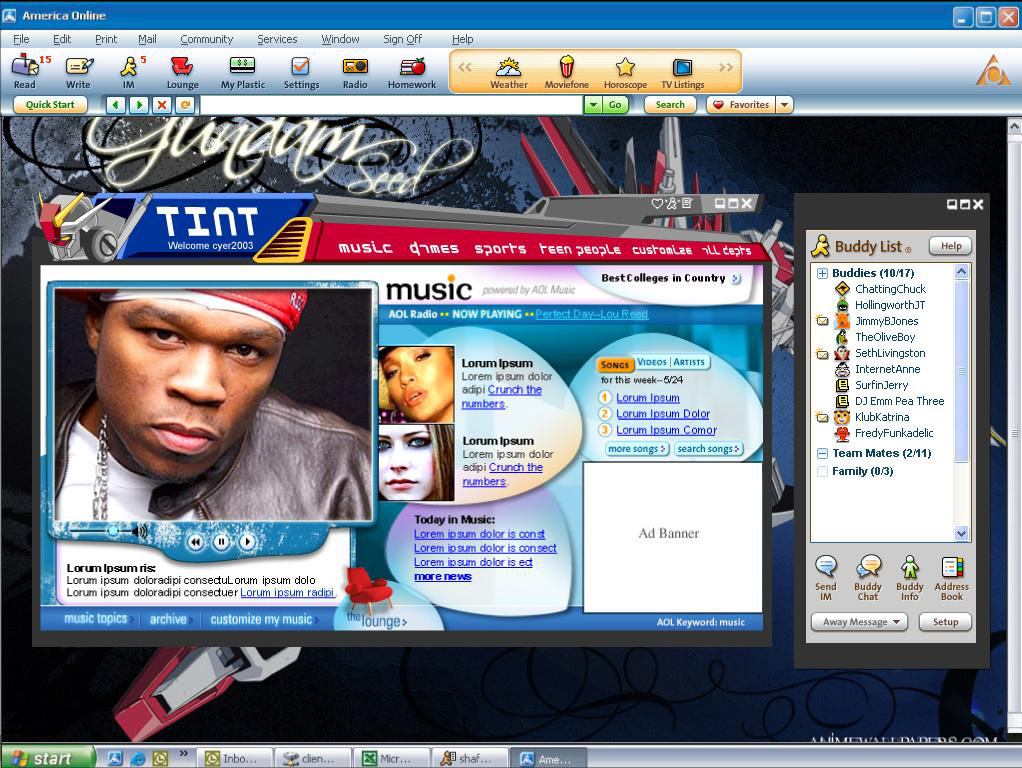Collapse the Team Mates (2/11) group
1022x768 pixels.
(x=823, y=453)
